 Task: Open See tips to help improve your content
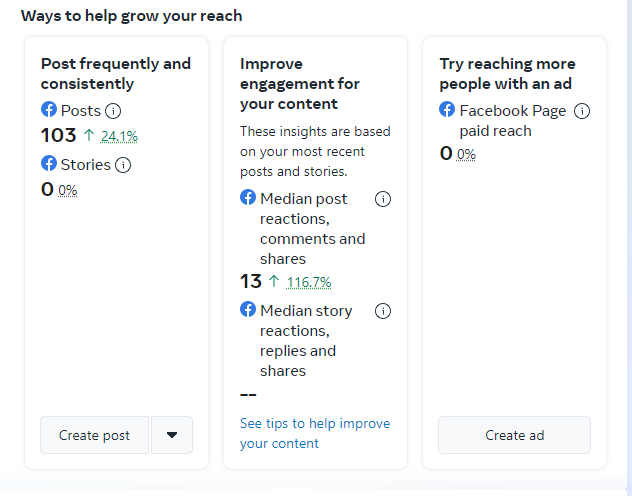point(314,433)
